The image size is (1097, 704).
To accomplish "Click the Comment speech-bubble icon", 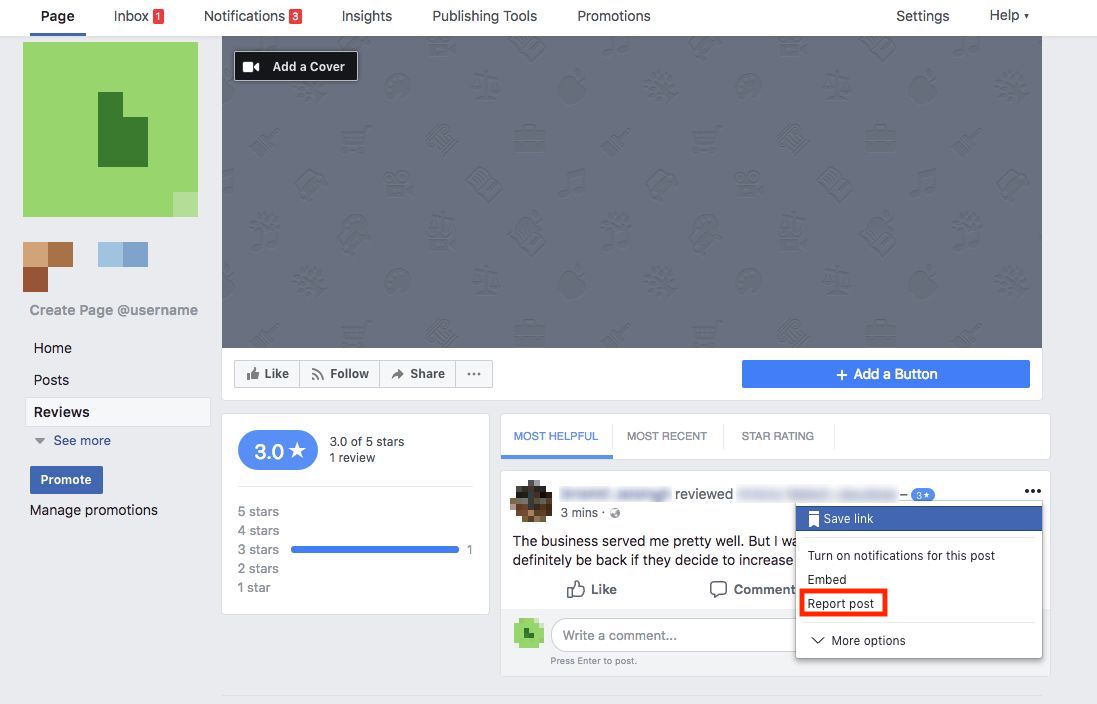I will pos(719,590).
